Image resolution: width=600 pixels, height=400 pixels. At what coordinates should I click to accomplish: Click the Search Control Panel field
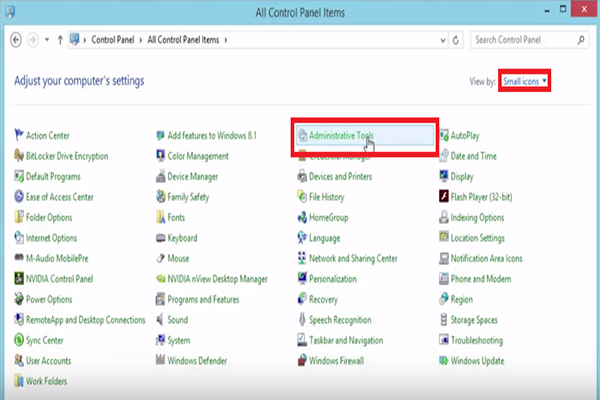(530, 40)
